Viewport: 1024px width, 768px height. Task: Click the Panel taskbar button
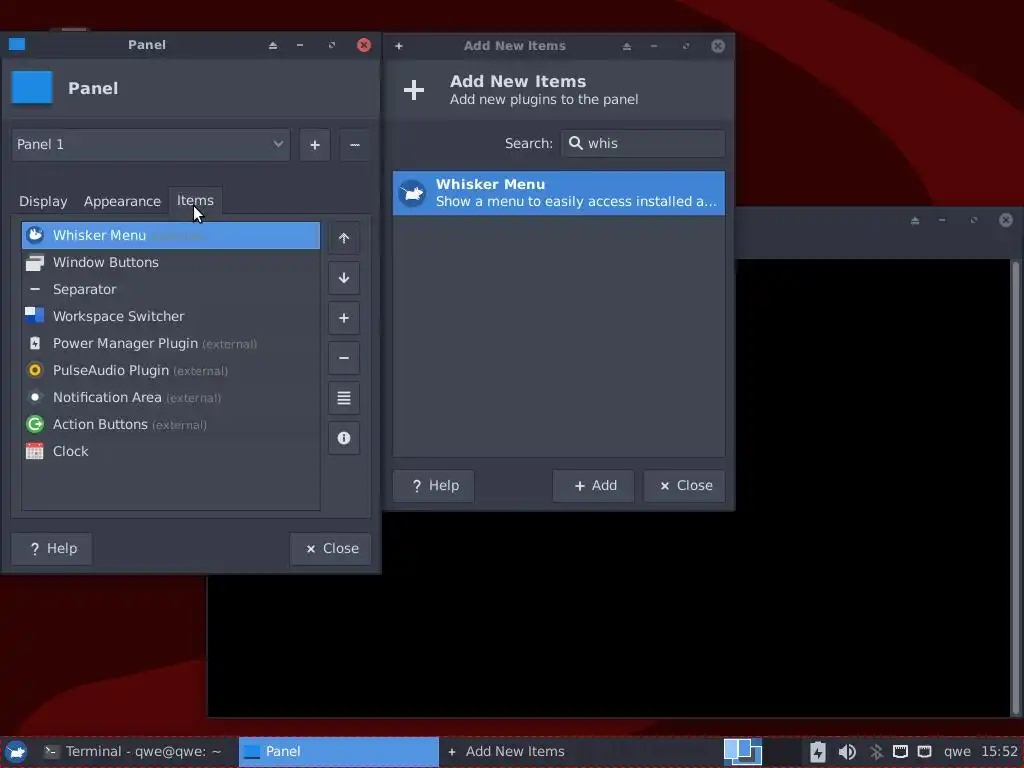338,752
